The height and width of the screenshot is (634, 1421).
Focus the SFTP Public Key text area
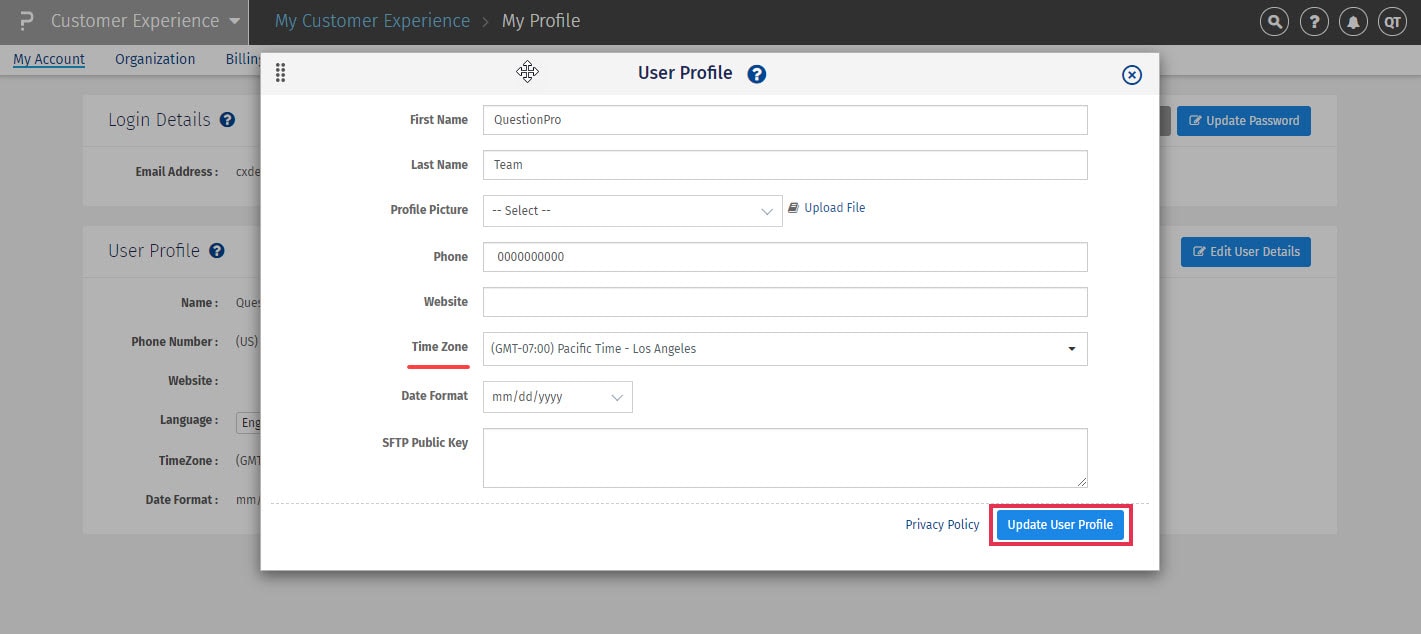tap(784, 458)
